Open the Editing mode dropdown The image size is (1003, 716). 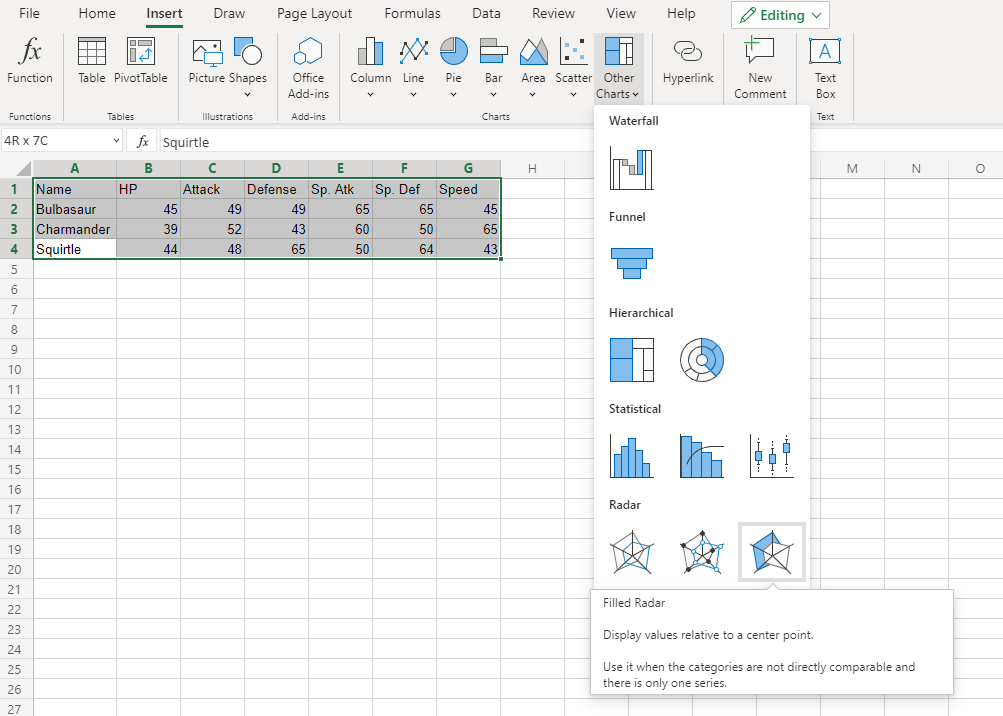coord(780,15)
